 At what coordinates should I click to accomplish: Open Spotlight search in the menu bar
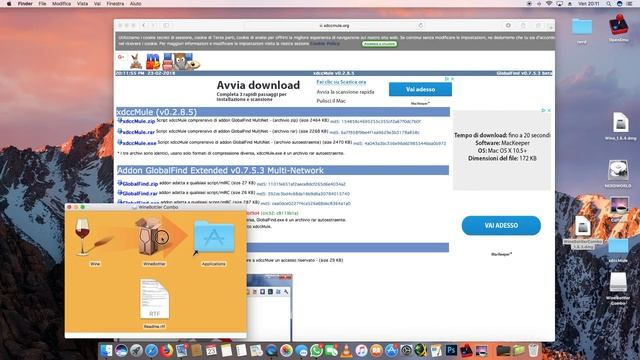pyautogui.click(x=609, y=4)
